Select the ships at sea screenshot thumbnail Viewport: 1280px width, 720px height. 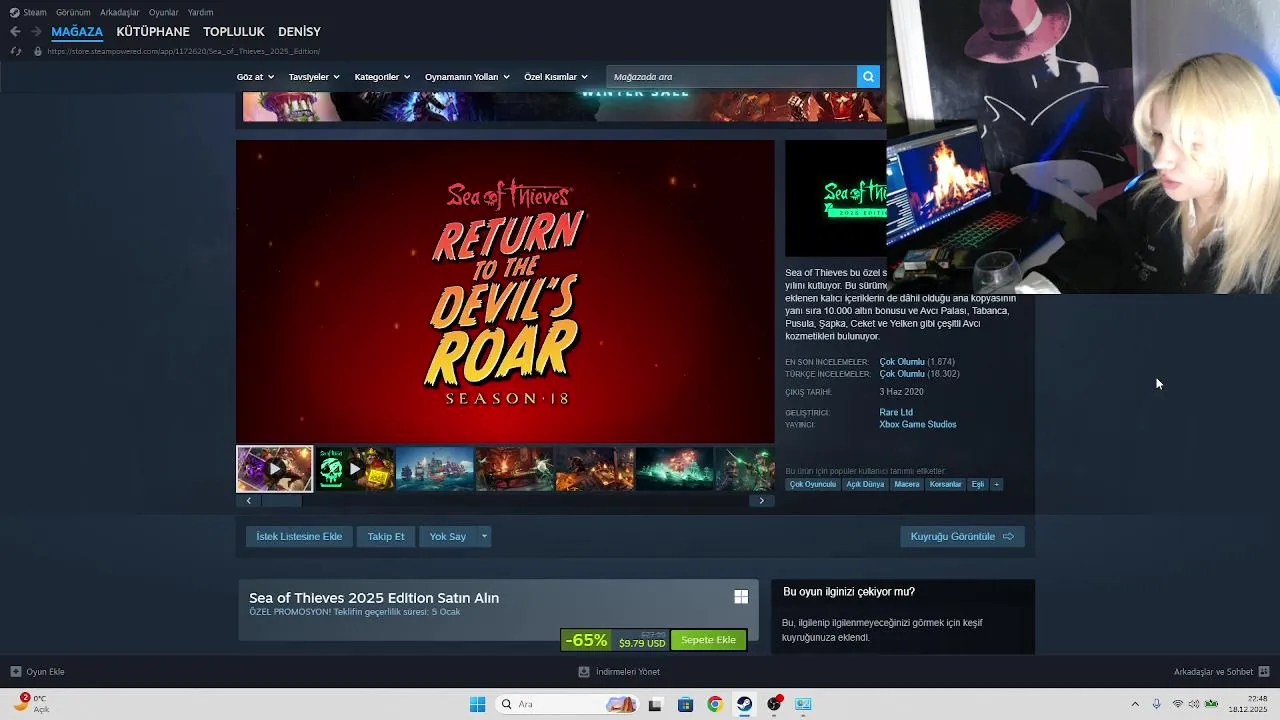435,469
